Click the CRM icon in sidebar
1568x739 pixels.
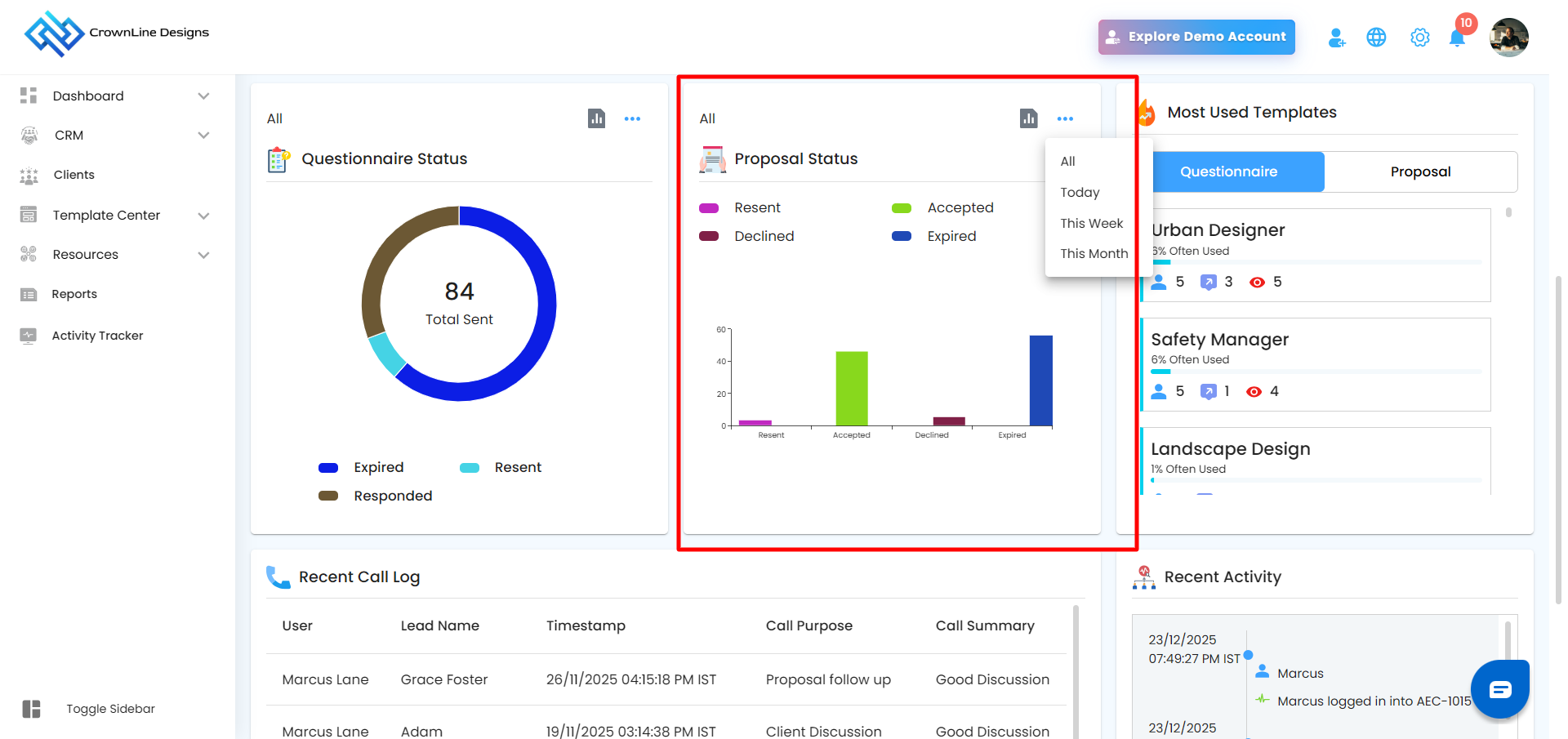29,136
